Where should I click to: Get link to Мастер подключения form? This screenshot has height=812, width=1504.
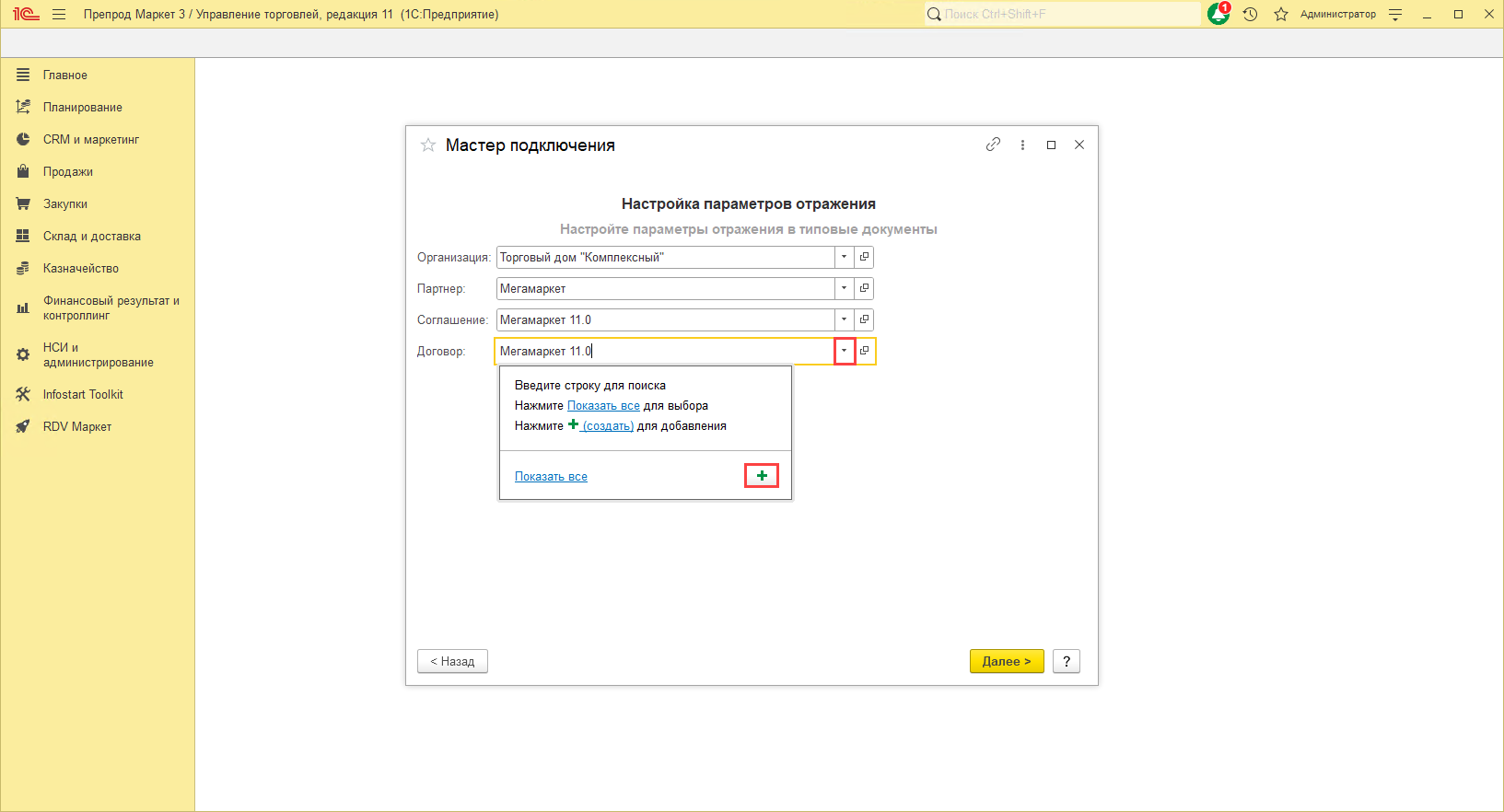pos(993,145)
